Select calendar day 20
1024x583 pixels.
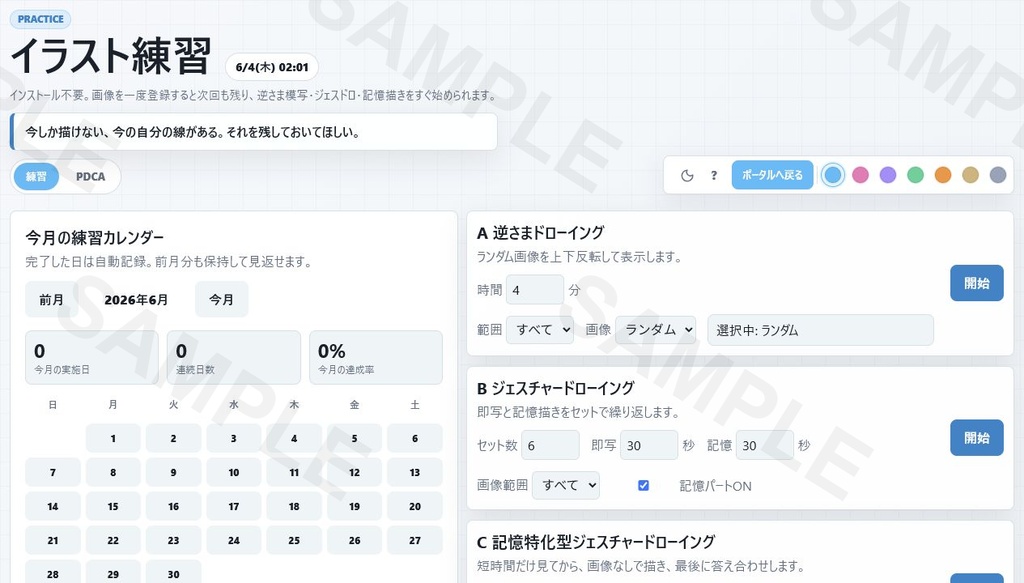(415, 506)
